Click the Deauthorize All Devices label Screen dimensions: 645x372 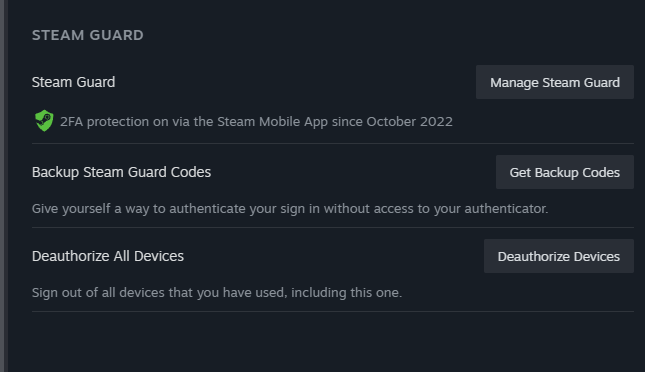tap(108, 256)
